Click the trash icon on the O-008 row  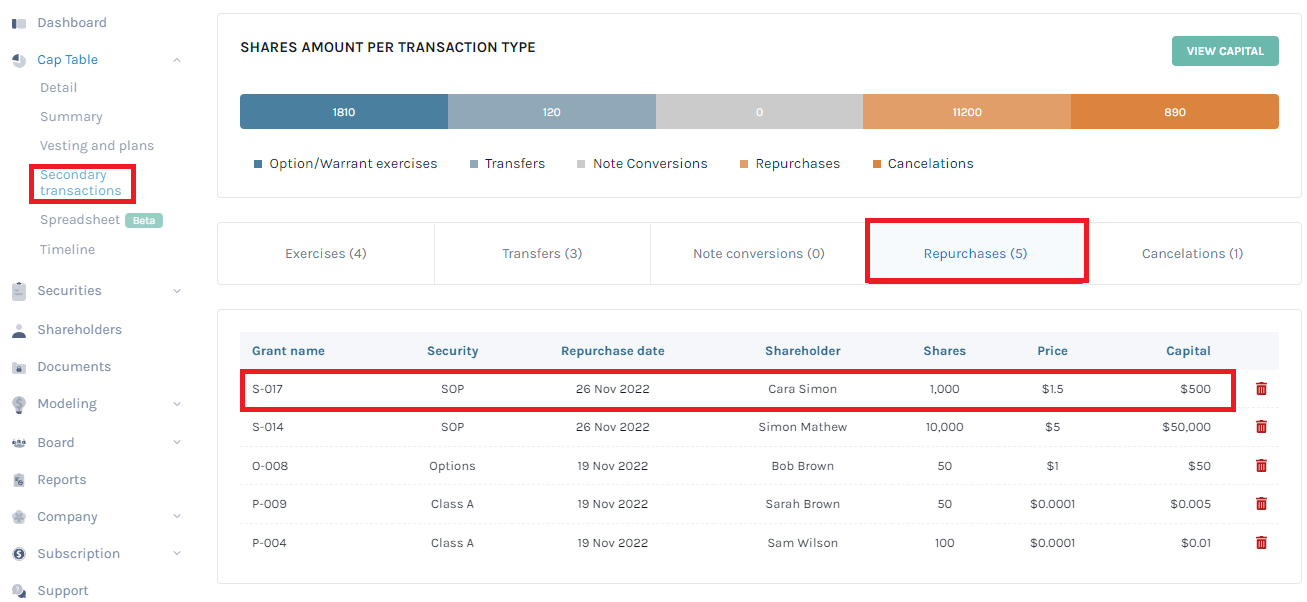[x=1260, y=465]
